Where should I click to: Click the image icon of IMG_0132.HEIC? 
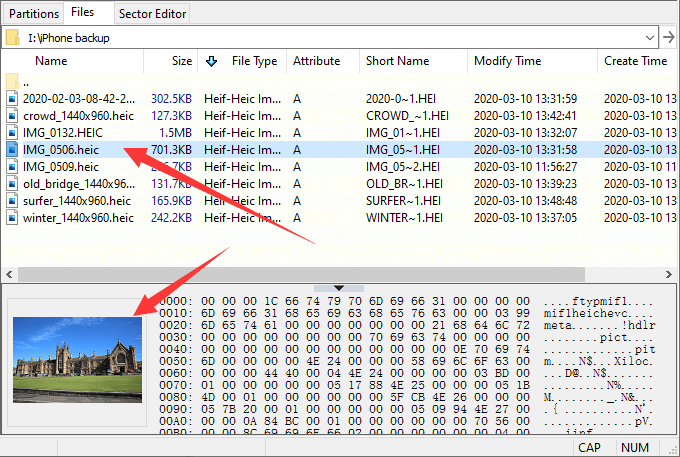(x=12, y=133)
